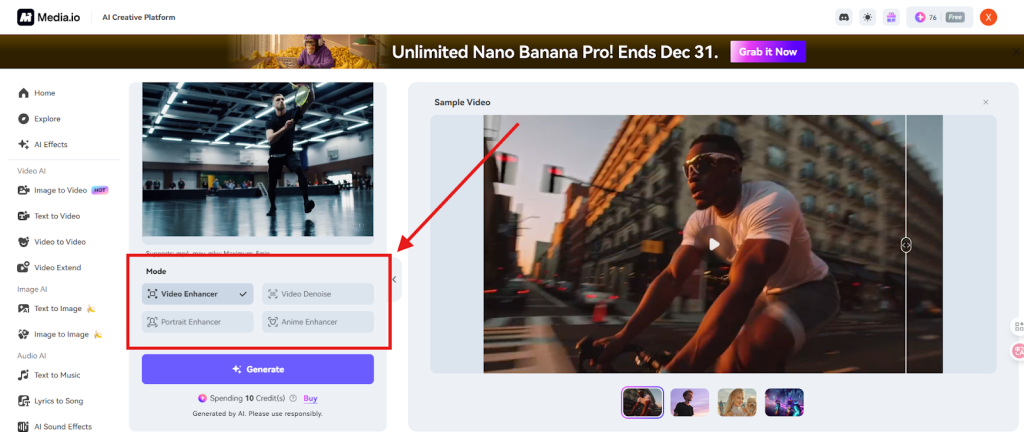Click the Generate button

tap(258, 369)
